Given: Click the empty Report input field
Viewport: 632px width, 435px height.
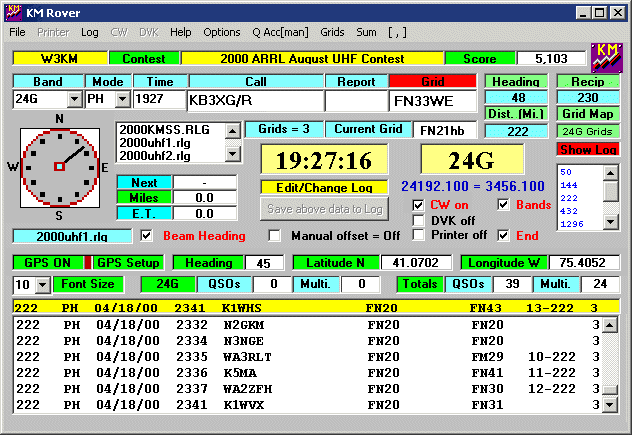Looking at the screenshot, I should pos(357,100).
